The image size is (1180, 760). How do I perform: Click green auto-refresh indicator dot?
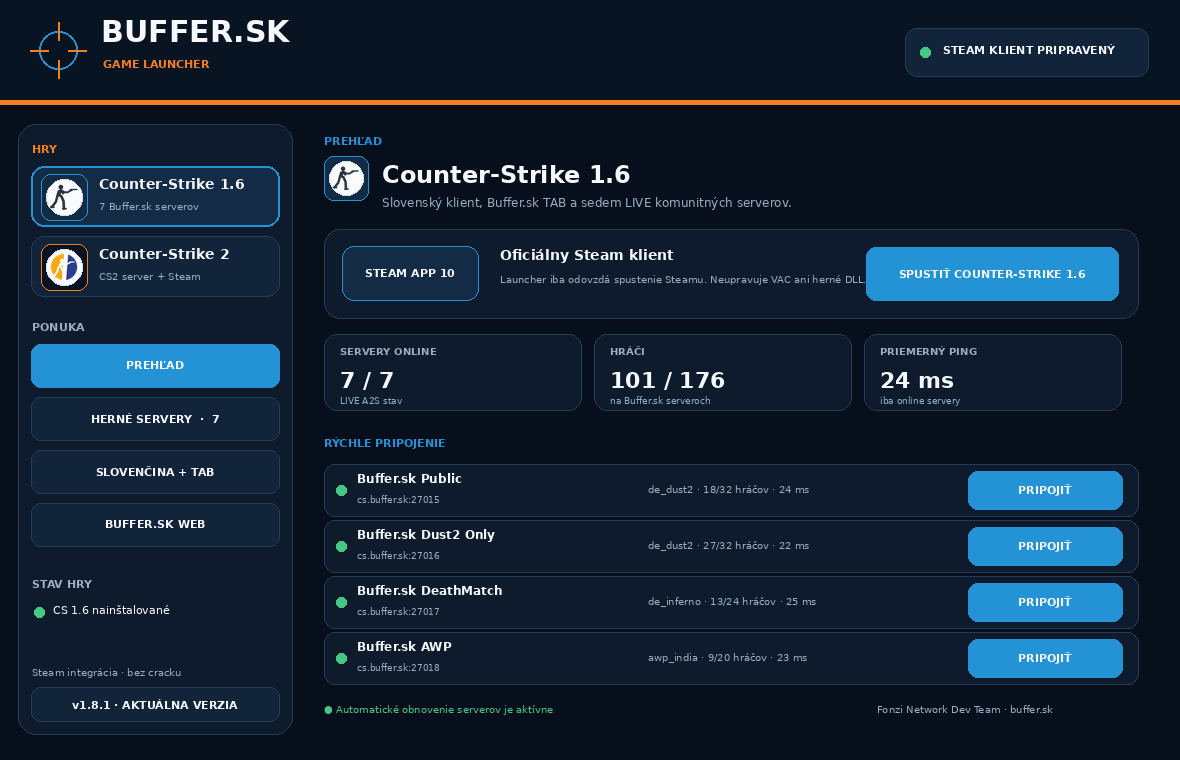328,710
